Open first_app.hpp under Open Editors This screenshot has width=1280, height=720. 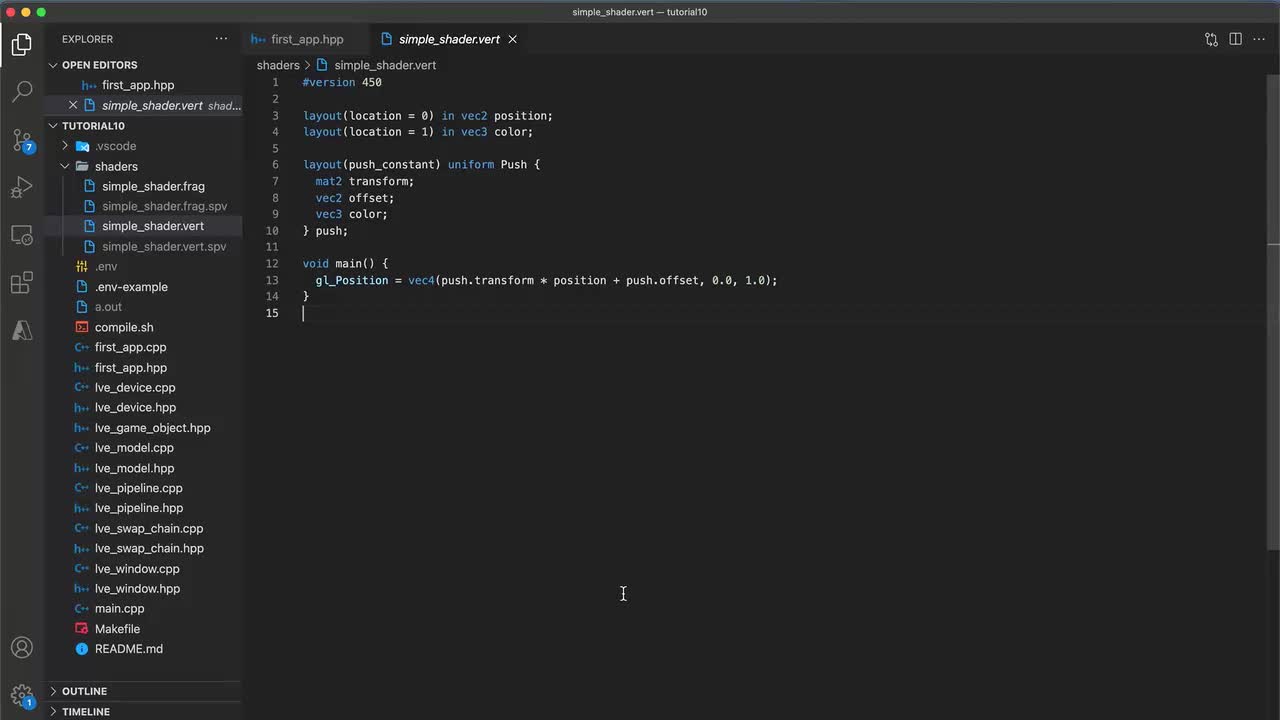coord(138,85)
